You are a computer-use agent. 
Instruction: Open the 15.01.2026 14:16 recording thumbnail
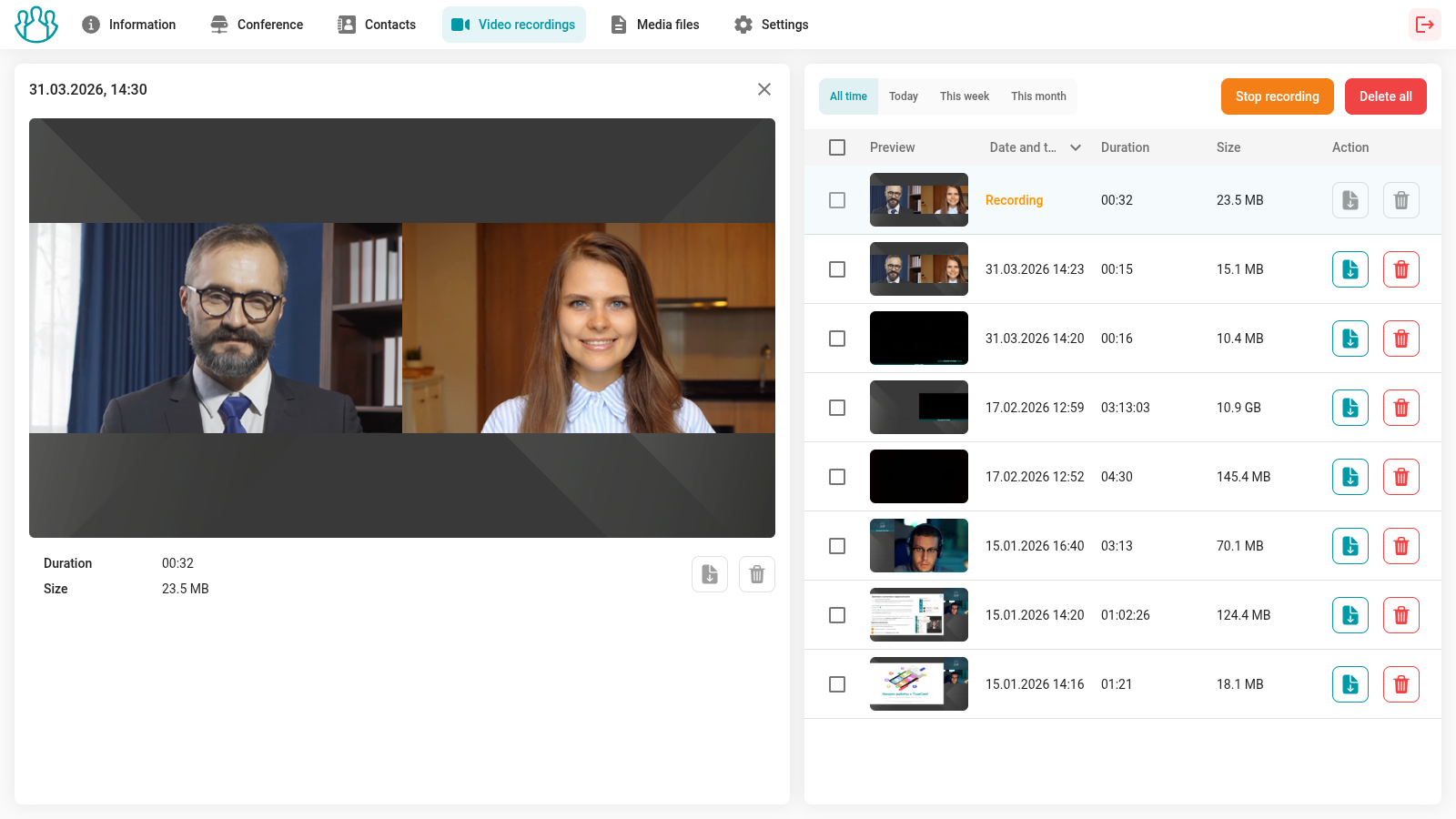tap(918, 684)
